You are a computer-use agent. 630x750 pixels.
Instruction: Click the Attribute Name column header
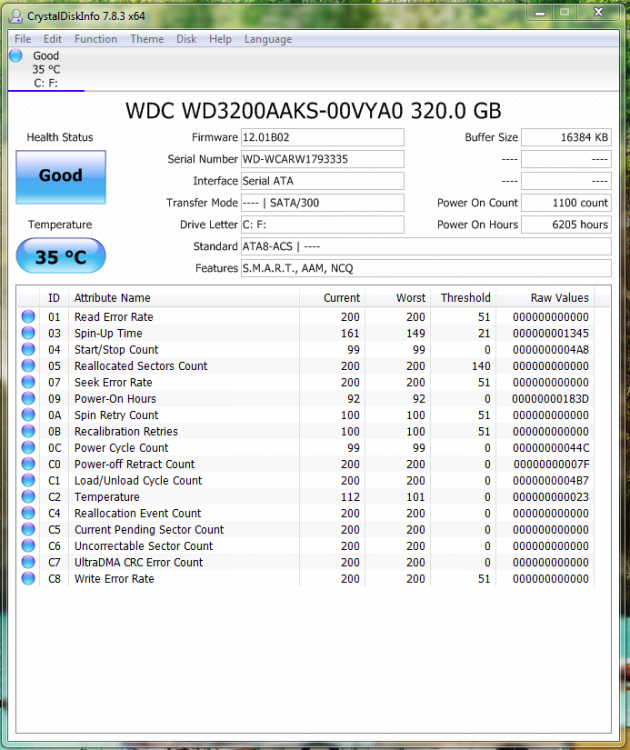184,298
